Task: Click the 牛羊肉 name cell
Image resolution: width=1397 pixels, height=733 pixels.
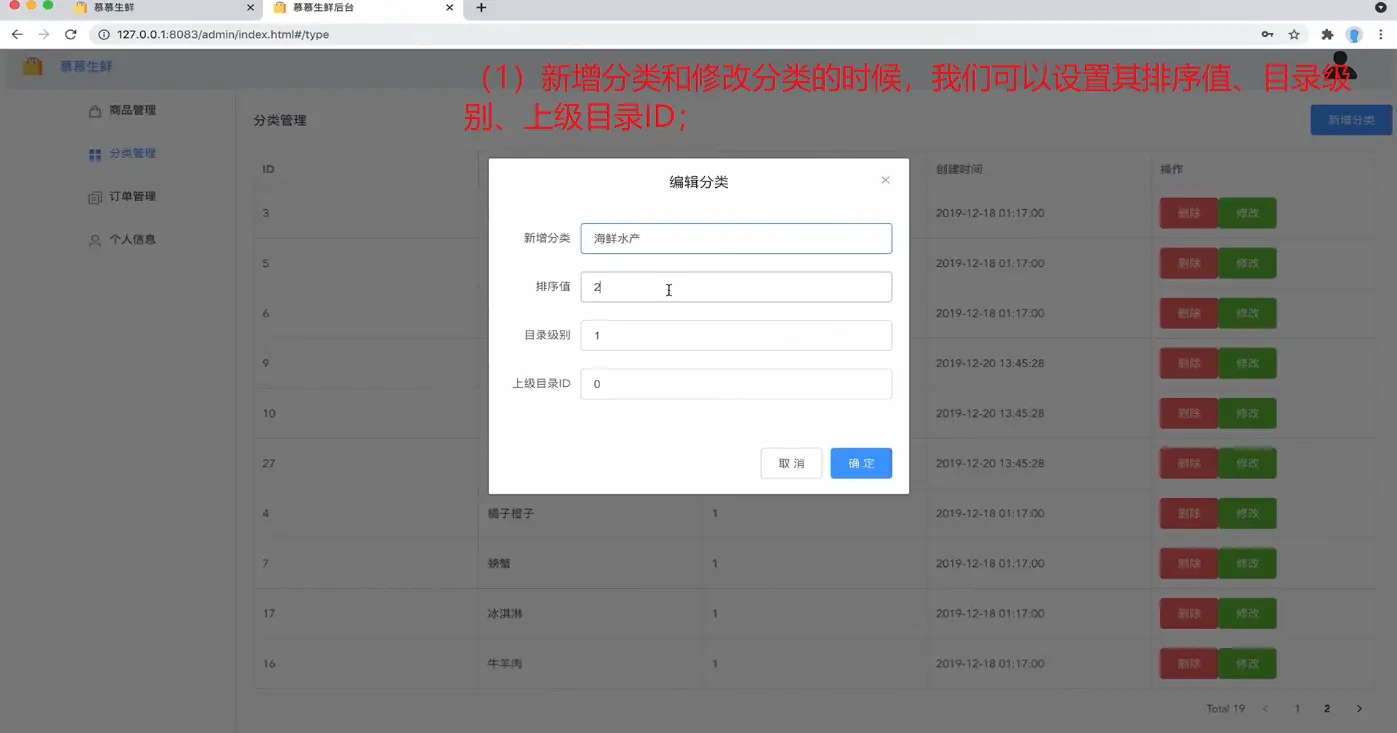Action: pos(505,663)
